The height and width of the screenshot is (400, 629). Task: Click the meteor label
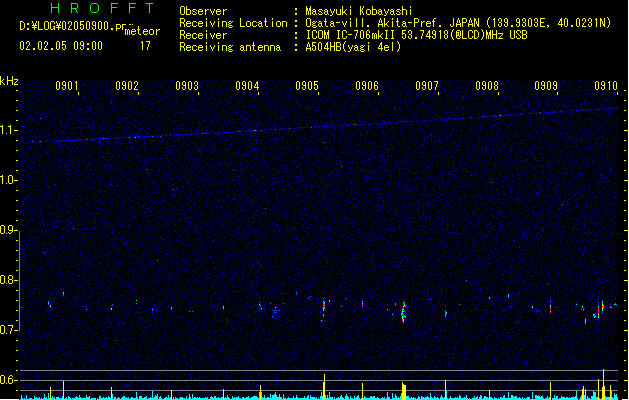point(142,31)
